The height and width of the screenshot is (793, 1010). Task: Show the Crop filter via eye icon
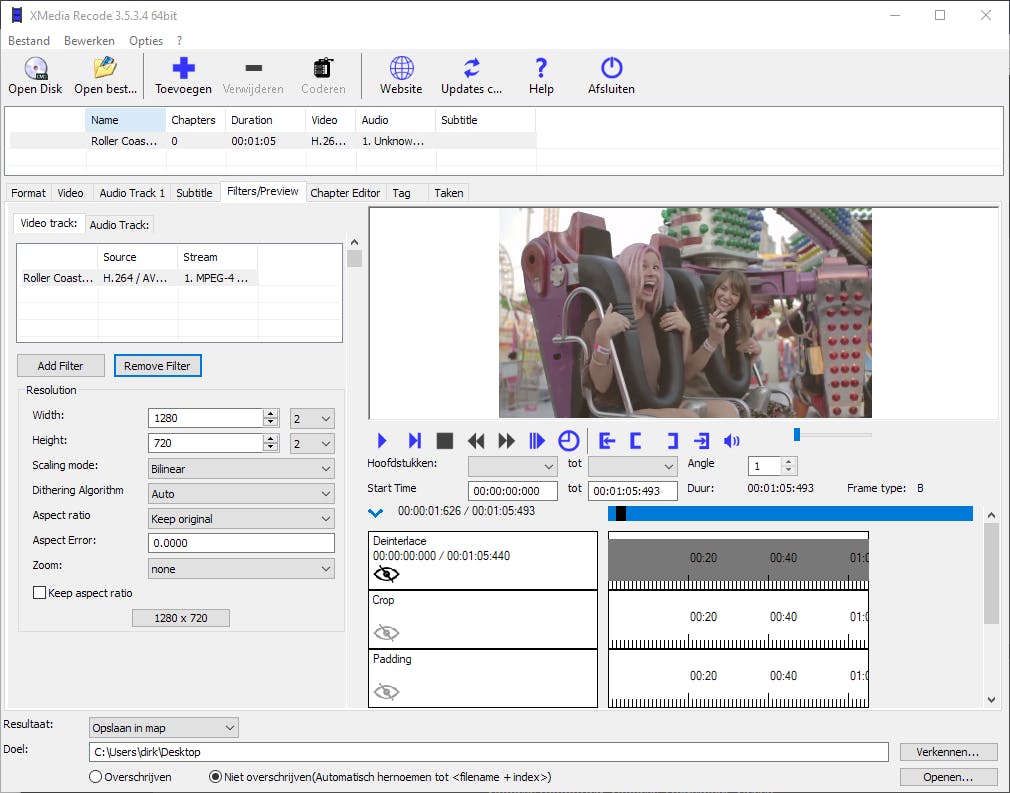pyautogui.click(x=386, y=632)
